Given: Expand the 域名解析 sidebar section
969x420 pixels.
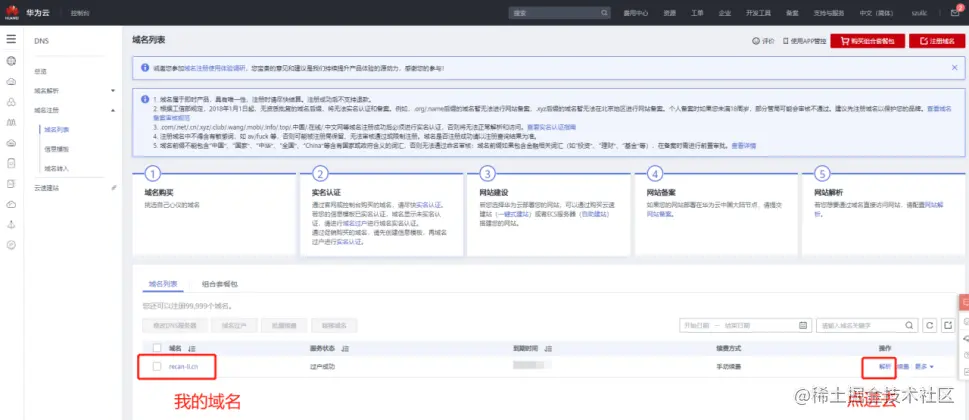Looking at the screenshot, I should pos(112,91).
